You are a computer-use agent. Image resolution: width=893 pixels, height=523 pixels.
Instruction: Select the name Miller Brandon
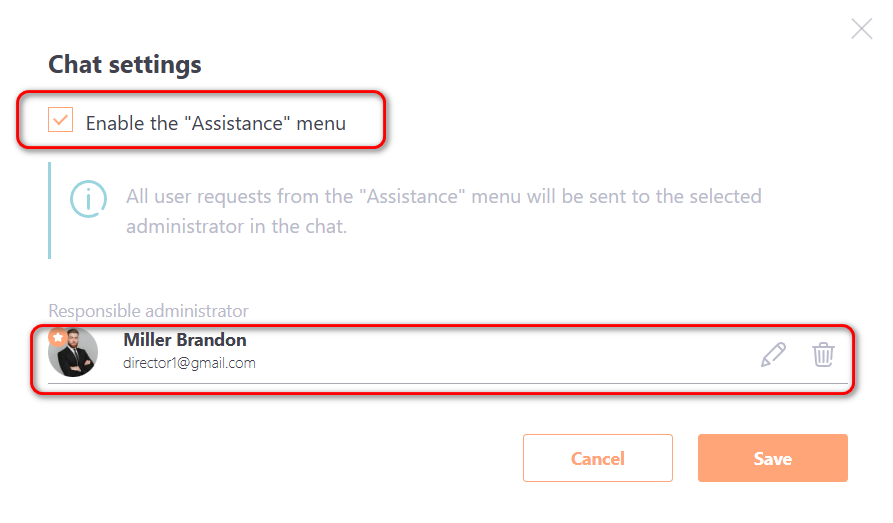tap(184, 340)
